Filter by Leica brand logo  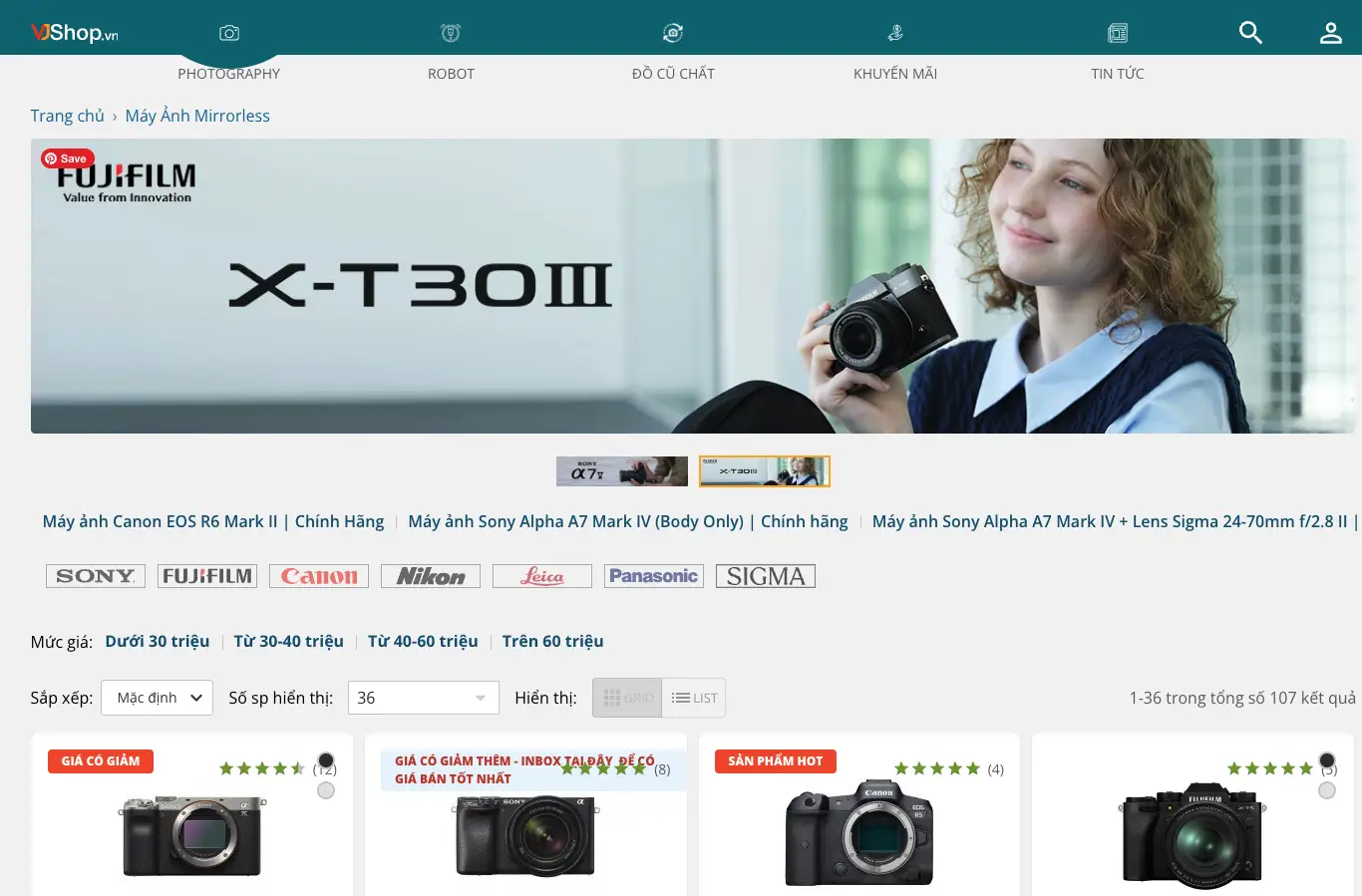coord(542,576)
